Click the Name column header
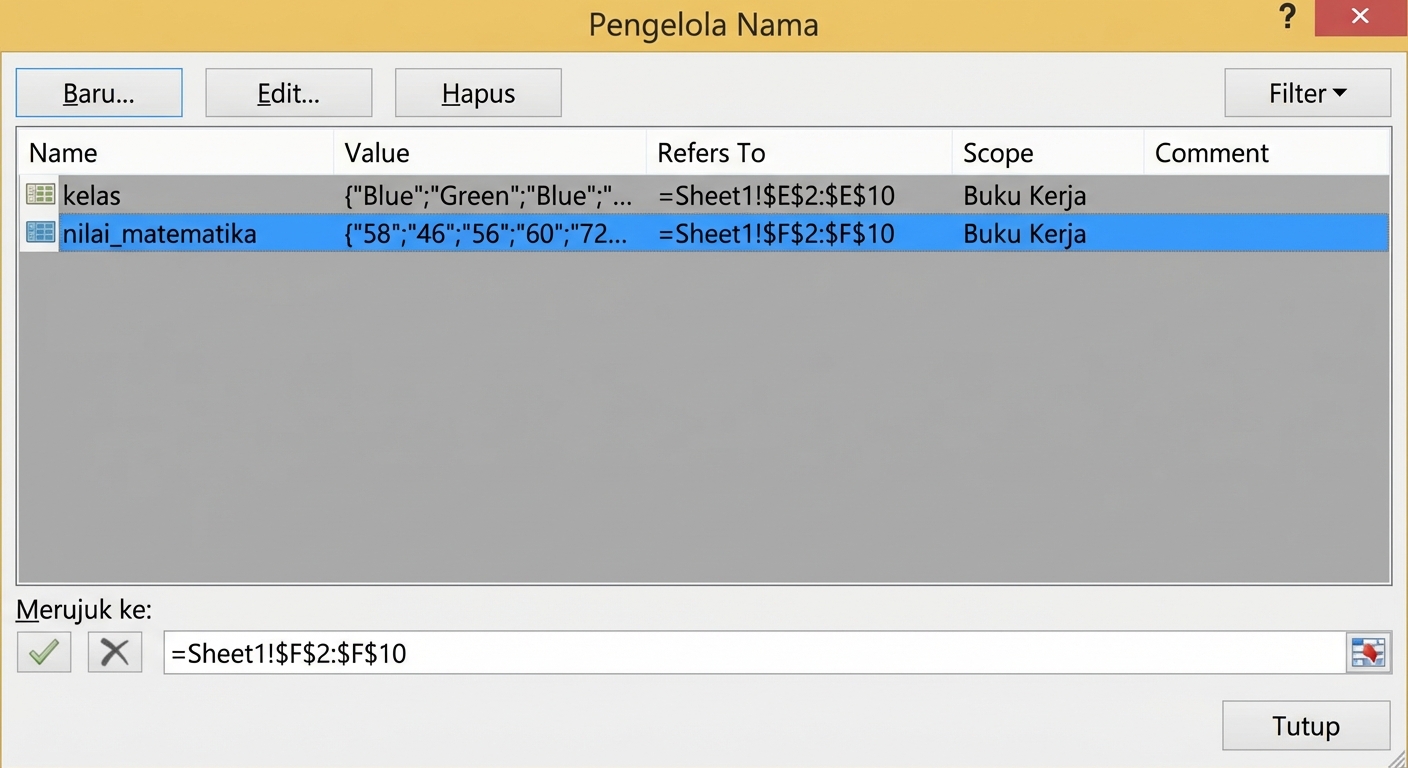Image resolution: width=1408 pixels, height=768 pixels. click(63, 152)
